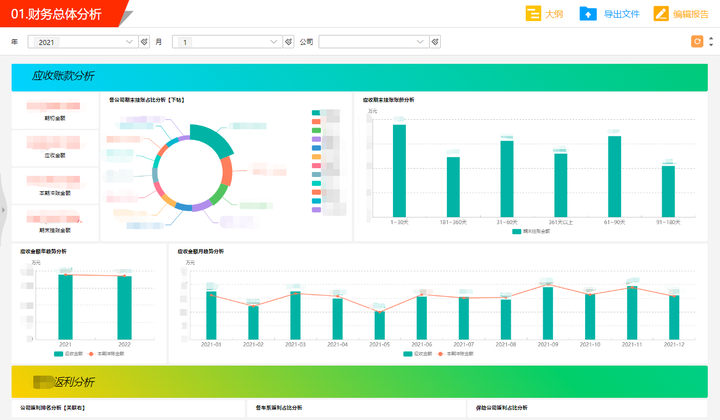Click the 2021-05 bar in monthly chart
The image size is (720, 420).
pos(380,325)
